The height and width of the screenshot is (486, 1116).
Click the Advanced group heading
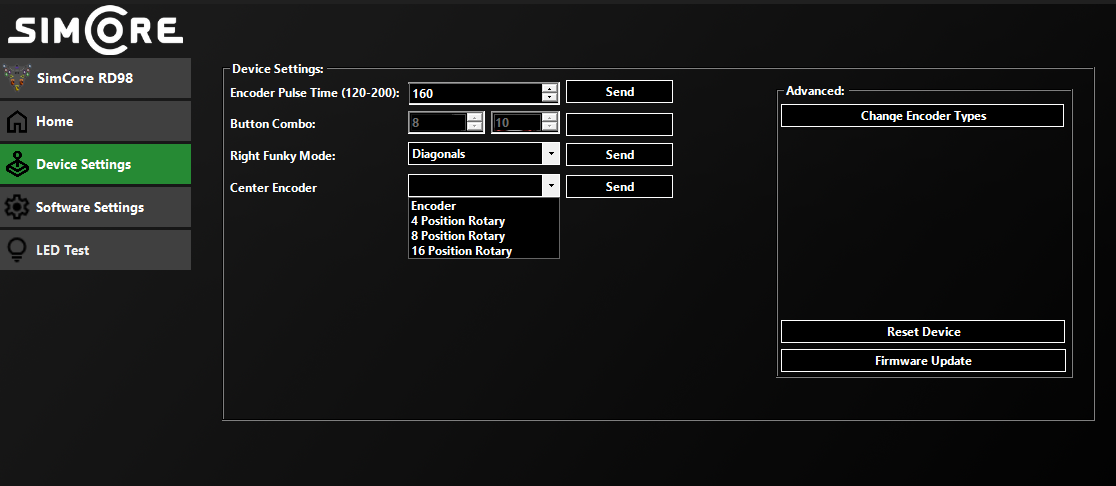point(815,91)
